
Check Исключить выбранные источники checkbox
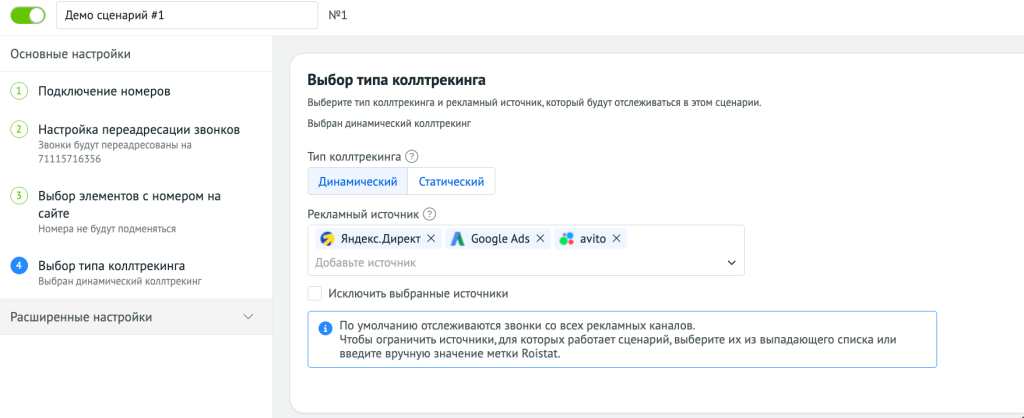(x=315, y=294)
